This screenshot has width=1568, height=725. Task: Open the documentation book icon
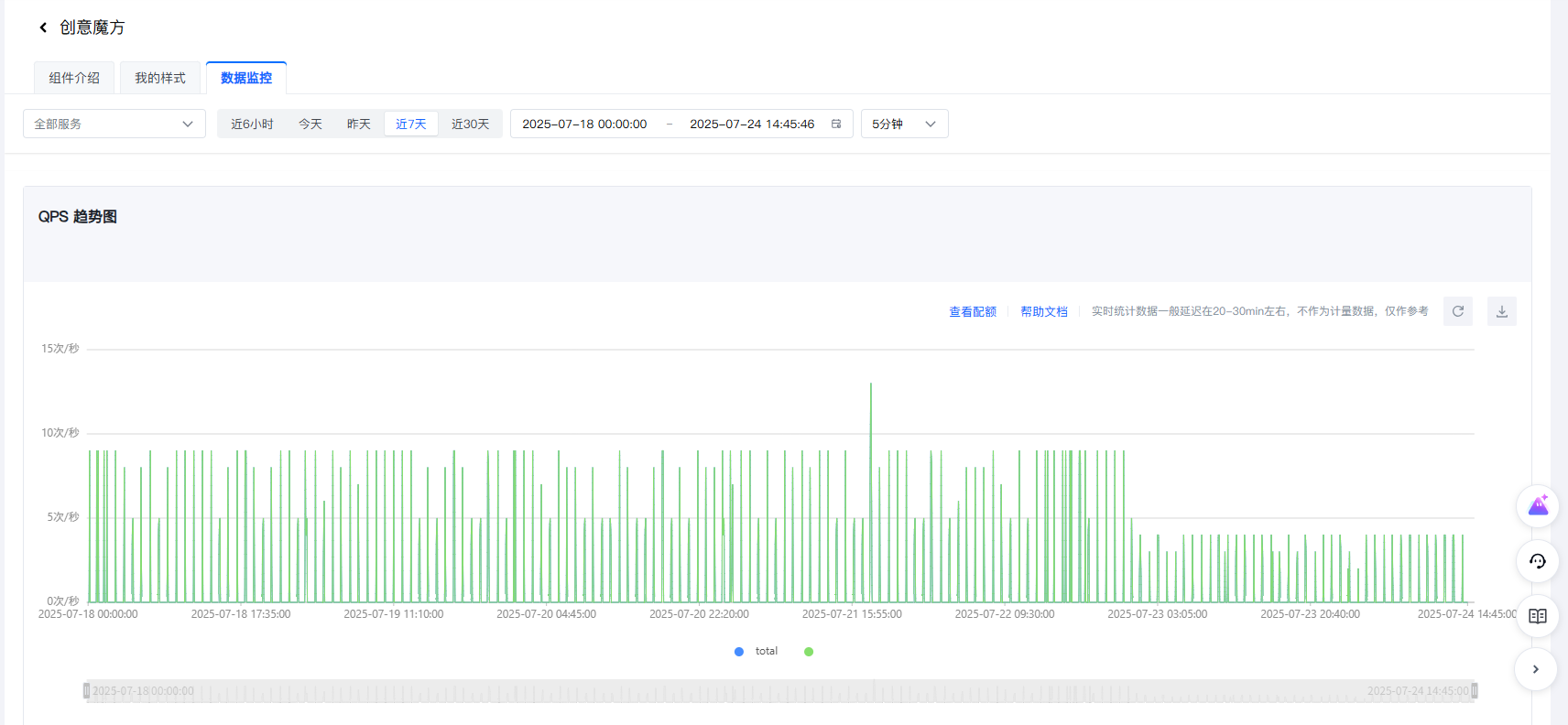(1538, 616)
